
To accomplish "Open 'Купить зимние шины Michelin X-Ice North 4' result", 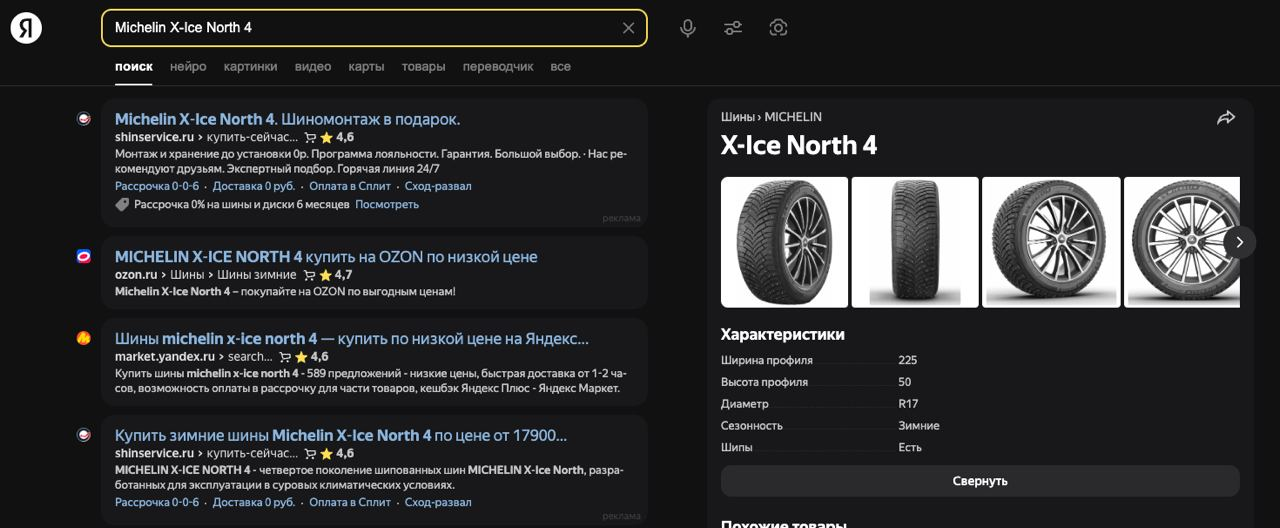I will 341,436.
